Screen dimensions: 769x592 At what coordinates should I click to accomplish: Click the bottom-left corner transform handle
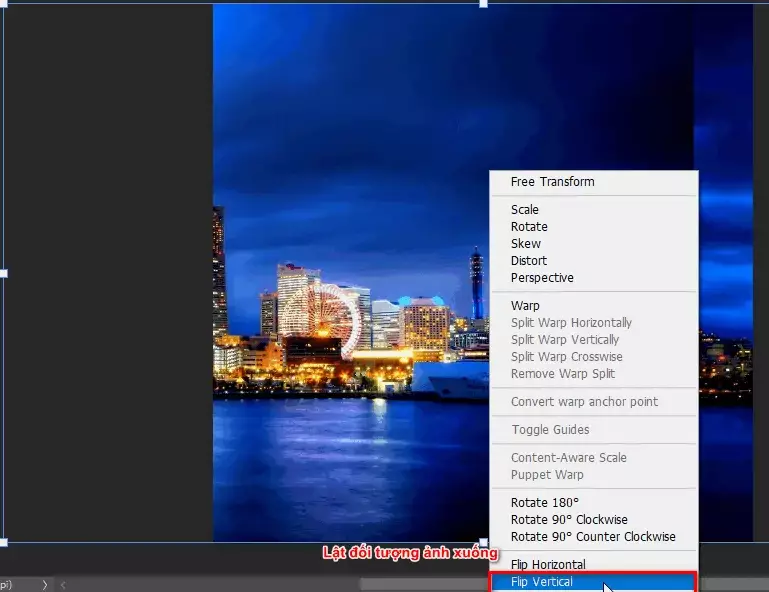[x=3, y=542]
